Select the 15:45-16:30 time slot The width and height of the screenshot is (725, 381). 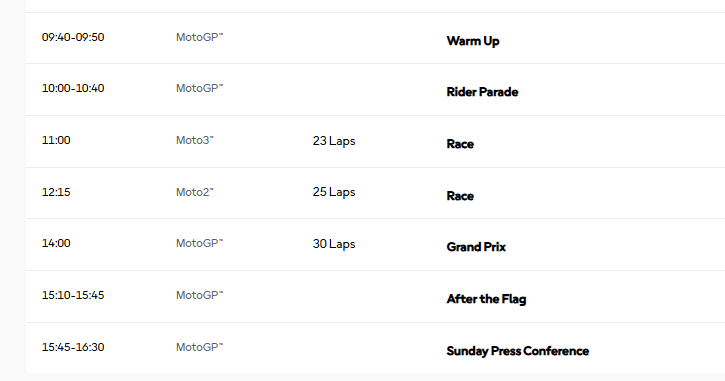tap(73, 347)
